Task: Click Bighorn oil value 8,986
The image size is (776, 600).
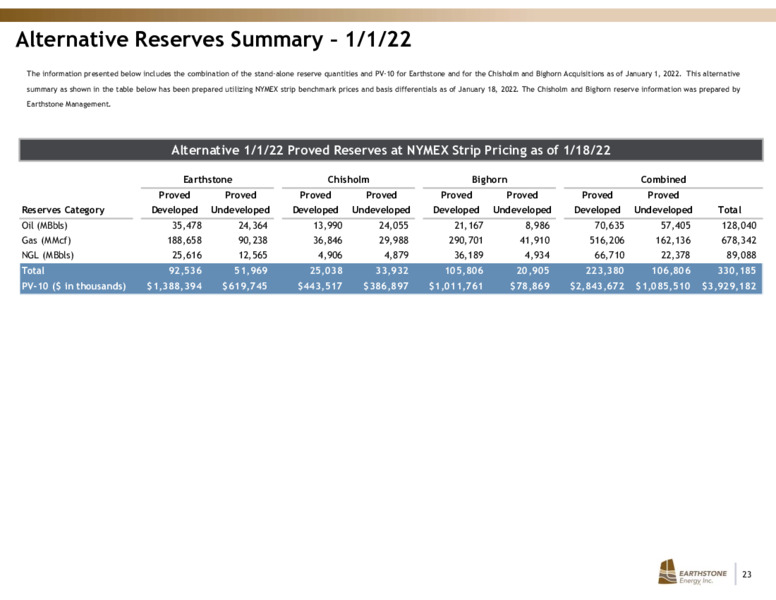Action: tap(537, 226)
